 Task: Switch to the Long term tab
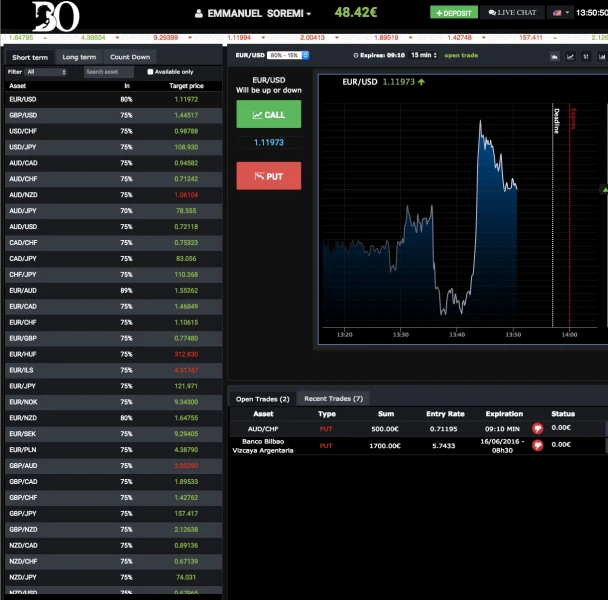coord(78,57)
